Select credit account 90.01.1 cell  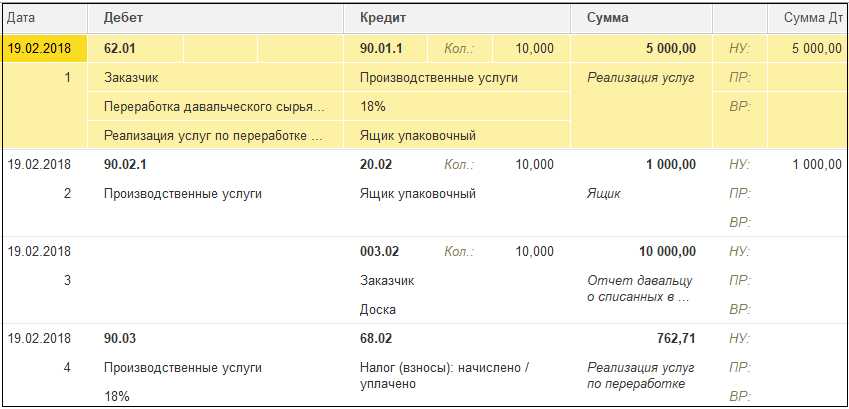click(386, 48)
